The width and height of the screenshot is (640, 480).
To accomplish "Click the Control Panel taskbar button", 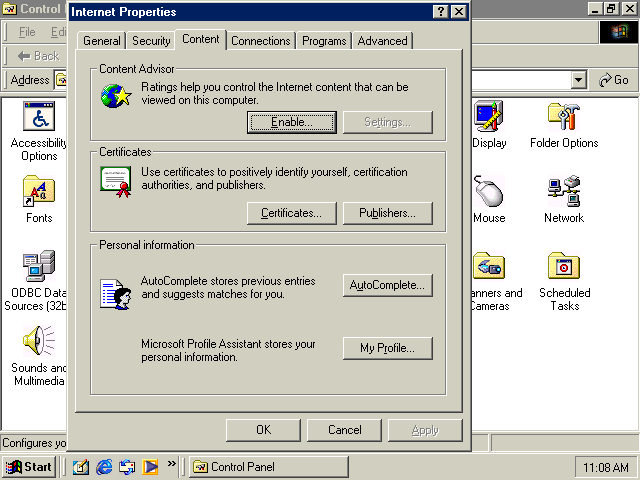I will [x=269, y=467].
